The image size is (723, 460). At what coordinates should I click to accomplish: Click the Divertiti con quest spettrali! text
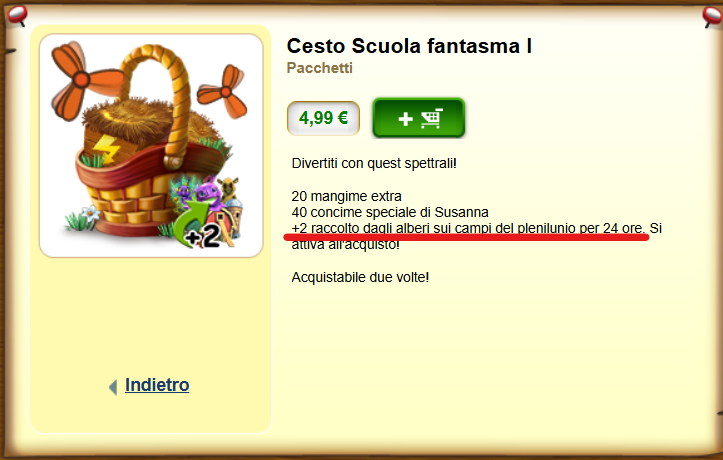374,163
